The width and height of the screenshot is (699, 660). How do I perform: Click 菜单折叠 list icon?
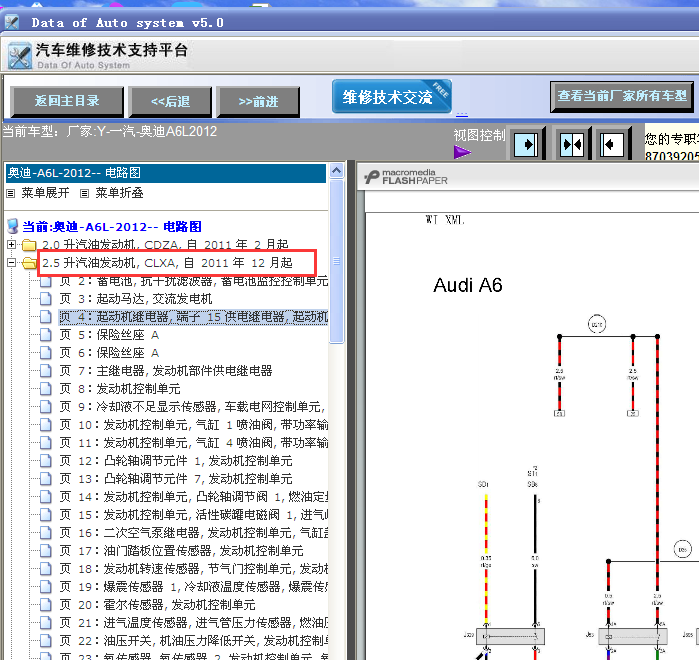[x=84, y=193]
